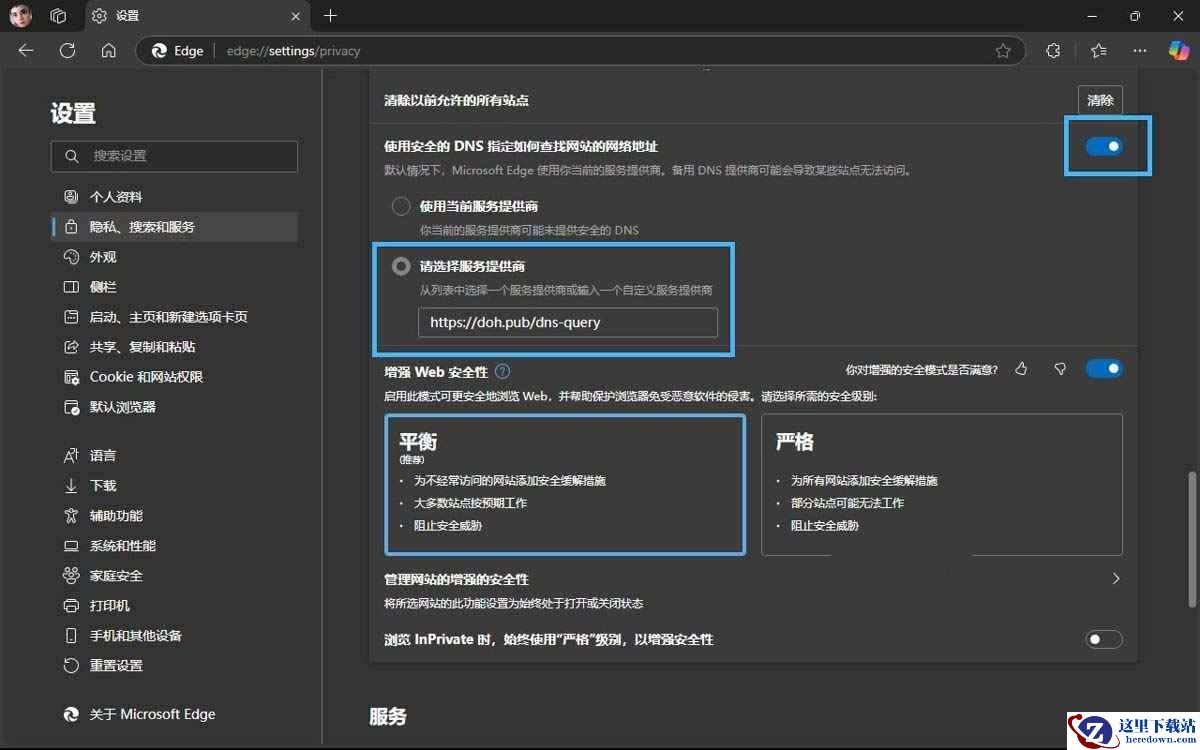Viewport: 1200px width, 750px height.
Task: Open 打印机 settings section
Action: (175, 606)
